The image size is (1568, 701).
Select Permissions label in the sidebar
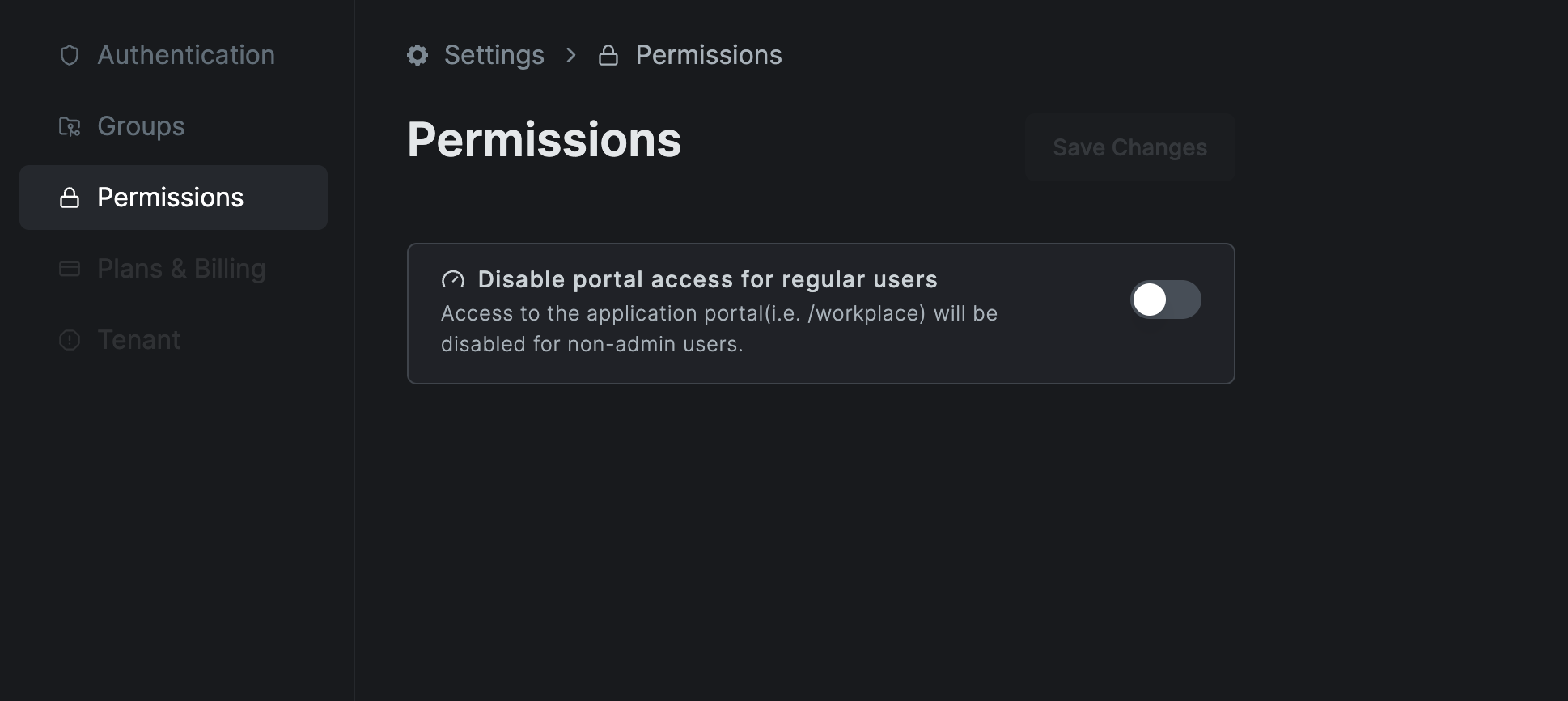(170, 198)
